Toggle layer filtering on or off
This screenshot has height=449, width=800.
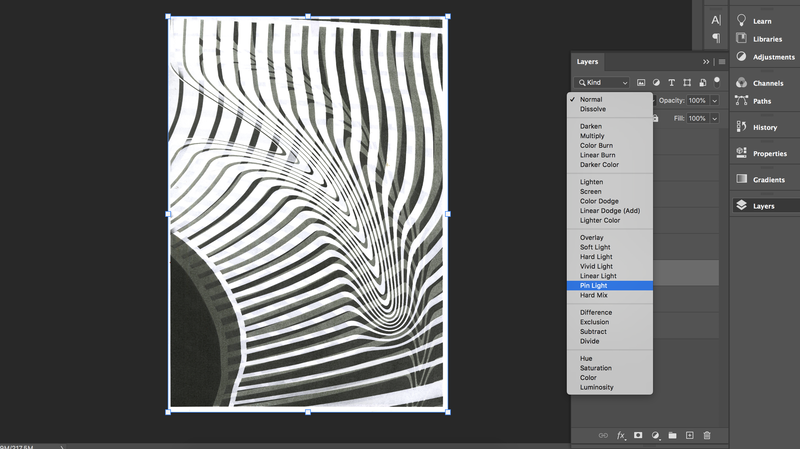click(x=717, y=82)
